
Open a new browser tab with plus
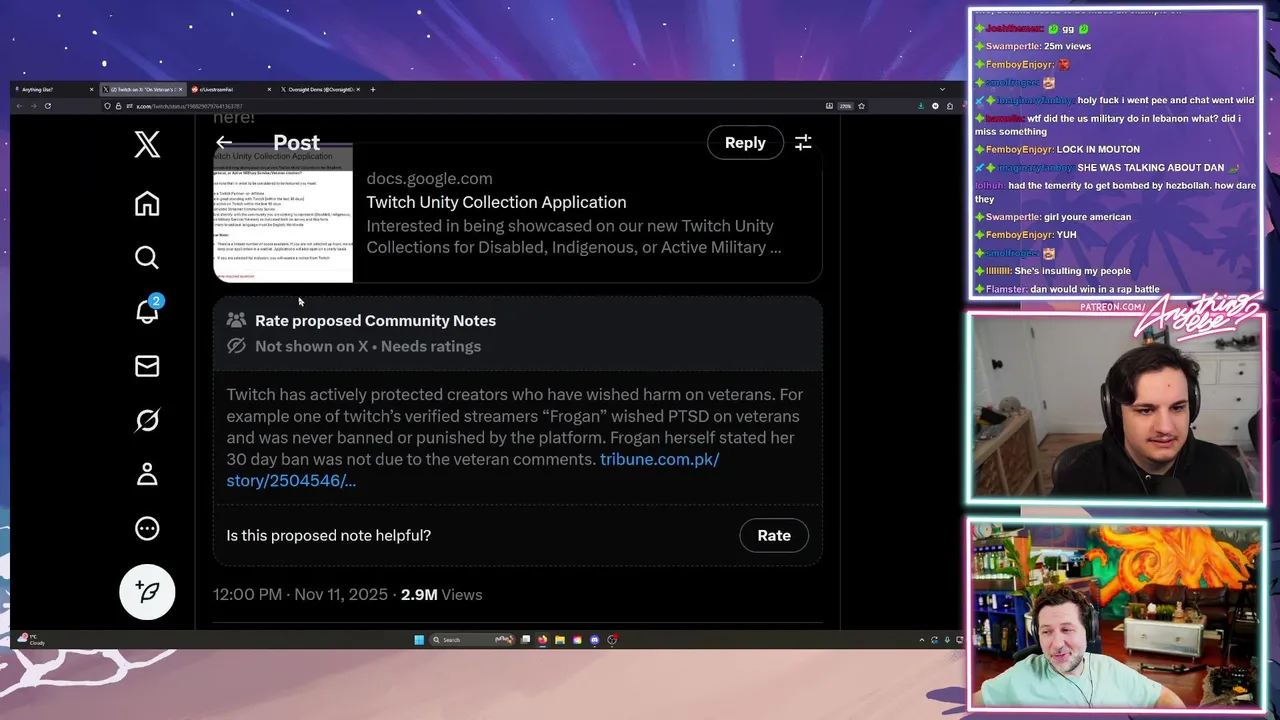(373, 89)
